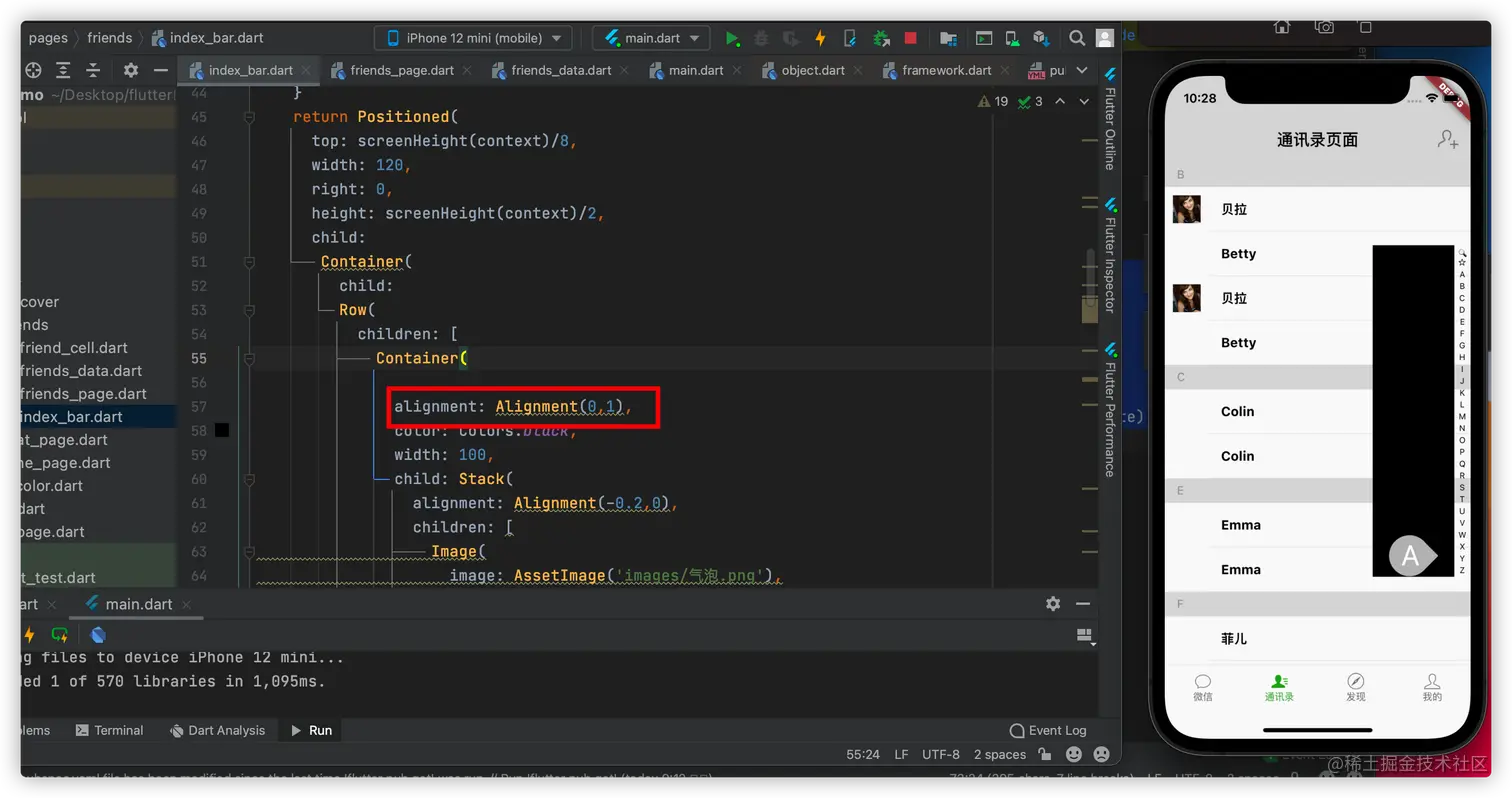Screen dimensions: 1512x798
Task: Open the run anything terminal-window icon
Action: (984, 38)
